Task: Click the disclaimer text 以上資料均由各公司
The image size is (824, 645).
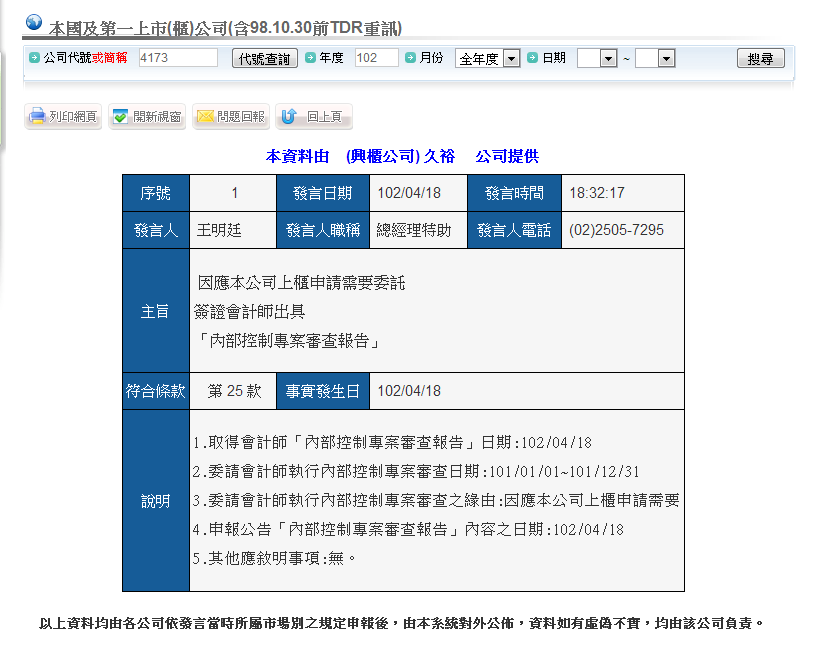Action: click(401, 623)
